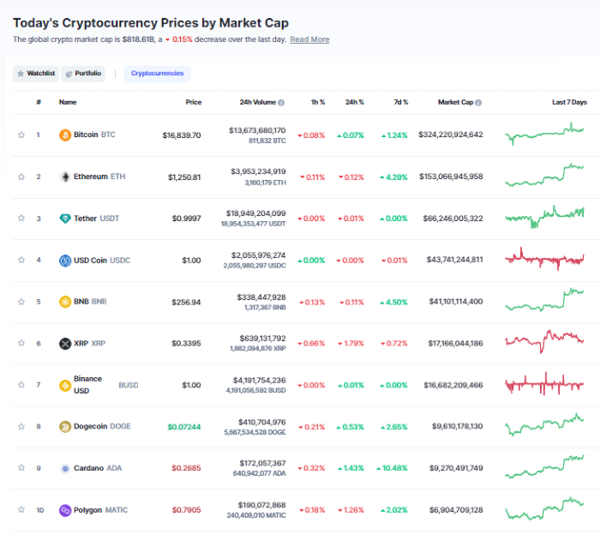
Task: Sort by the Name column header
Action: point(68,102)
